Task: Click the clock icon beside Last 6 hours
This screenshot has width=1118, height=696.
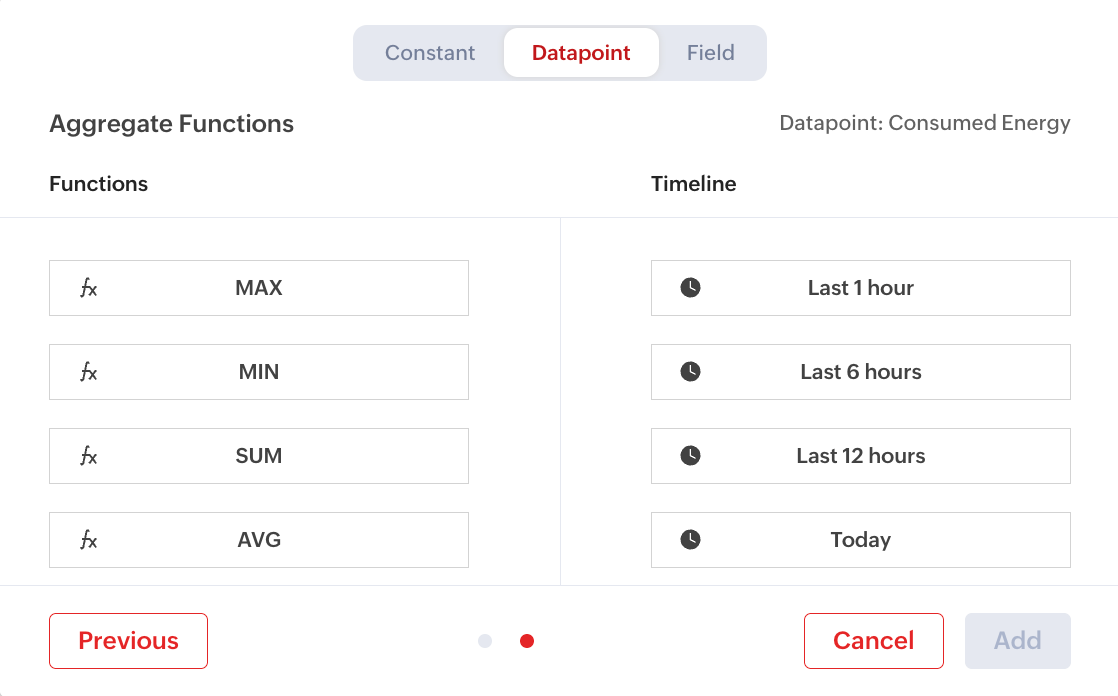Action: pos(690,372)
